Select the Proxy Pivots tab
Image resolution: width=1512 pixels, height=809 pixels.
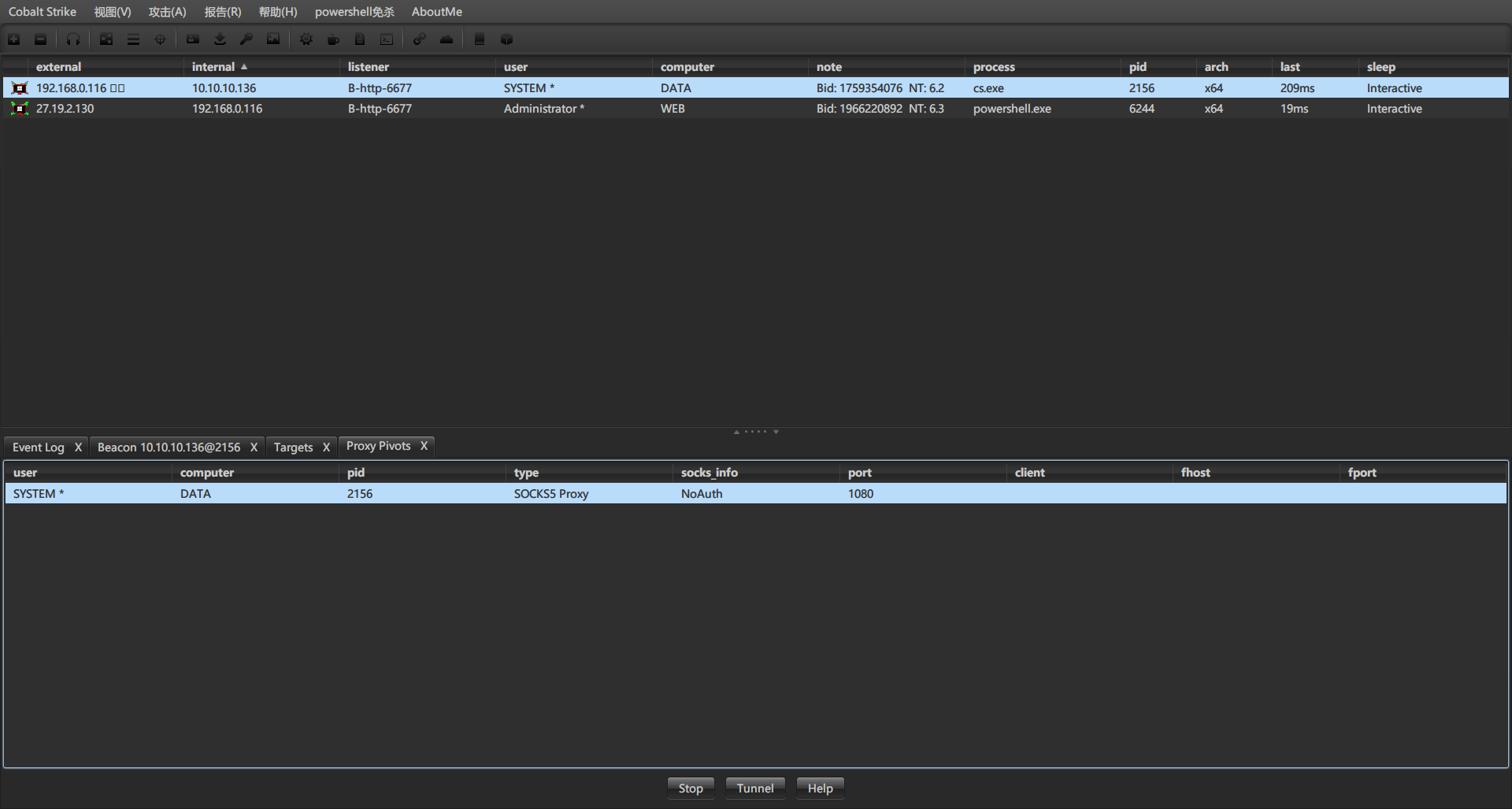(379, 446)
